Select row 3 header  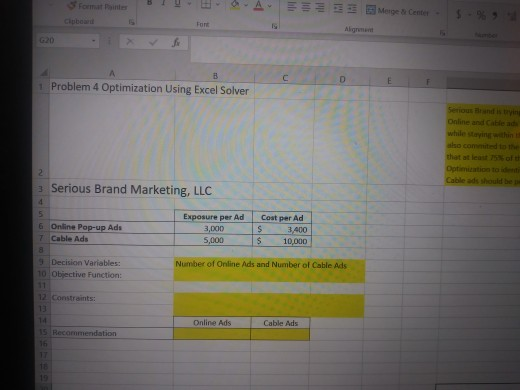click(41, 189)
